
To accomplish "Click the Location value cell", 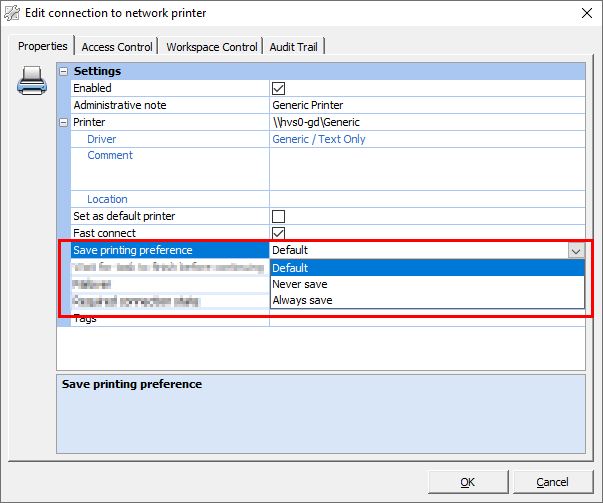I will (x=427, y=199).
